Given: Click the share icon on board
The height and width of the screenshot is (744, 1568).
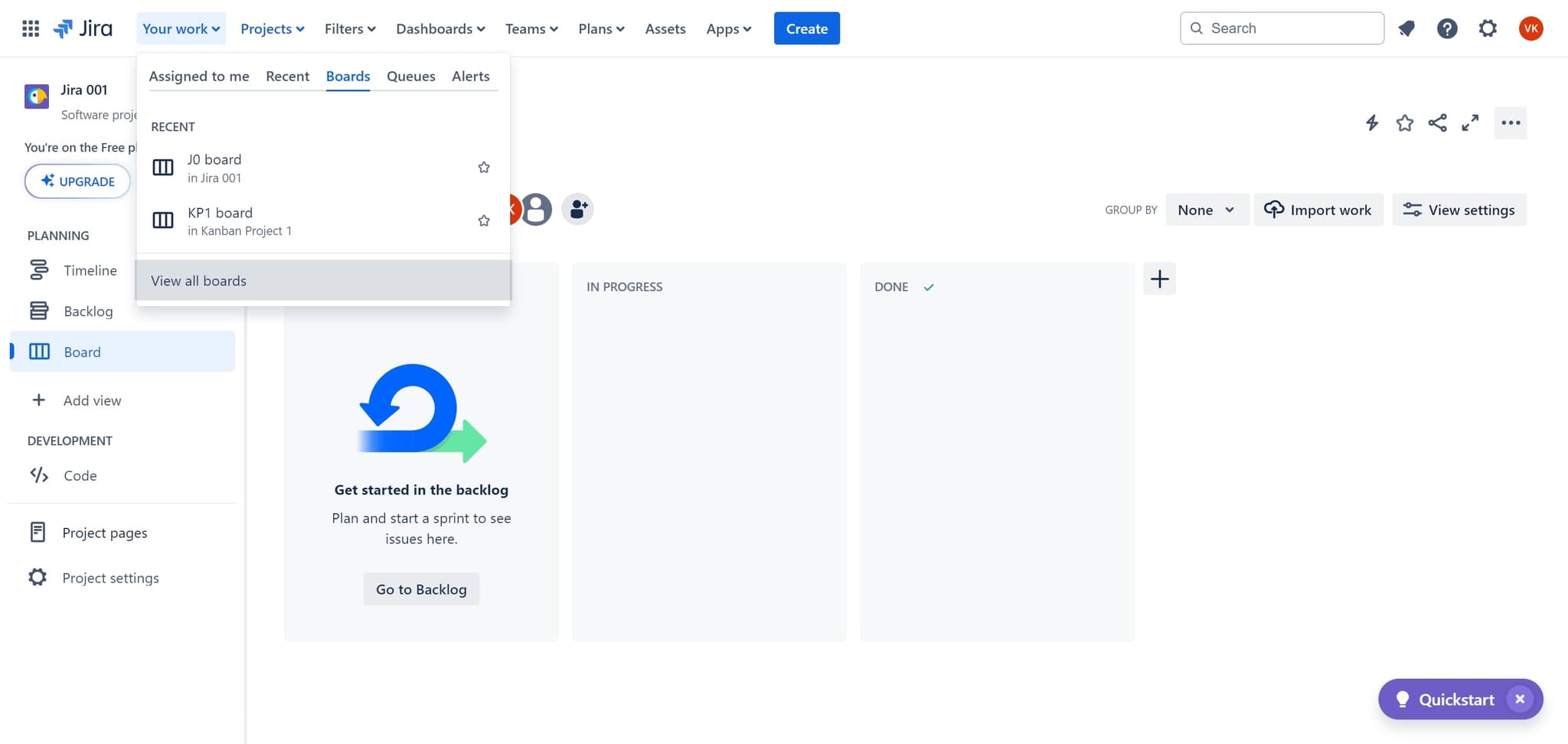Looking at the screenshot, I should click(x=1437, y=122).
